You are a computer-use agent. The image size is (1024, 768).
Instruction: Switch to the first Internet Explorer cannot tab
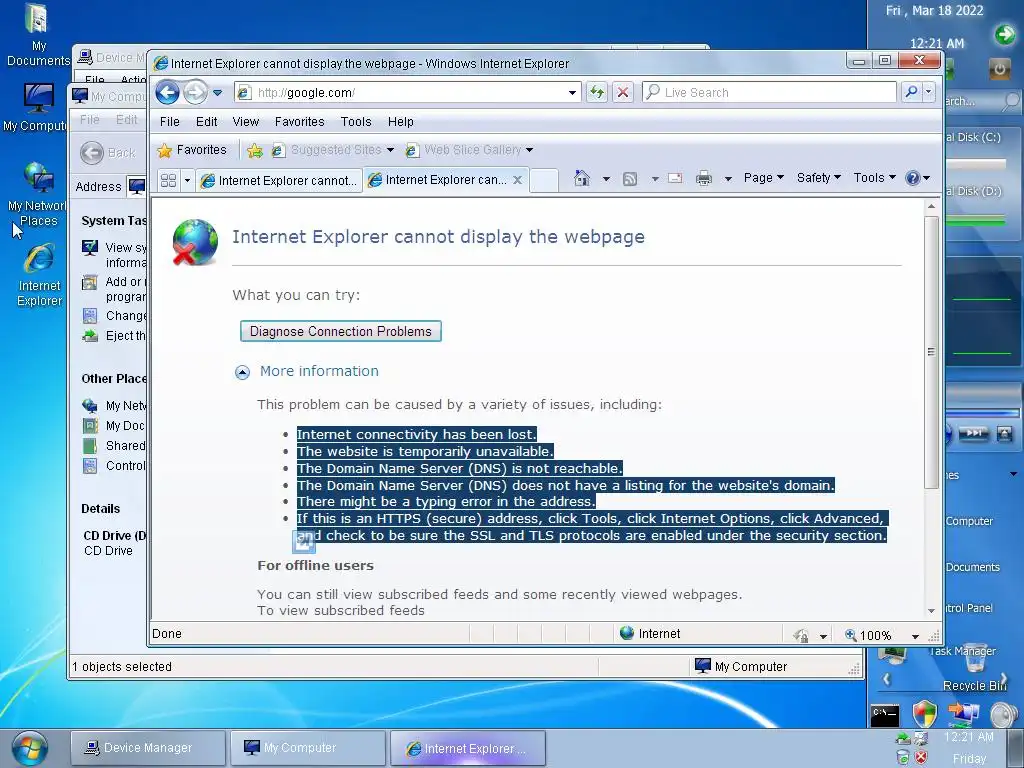pyautogui.click(x=280, y=180)
